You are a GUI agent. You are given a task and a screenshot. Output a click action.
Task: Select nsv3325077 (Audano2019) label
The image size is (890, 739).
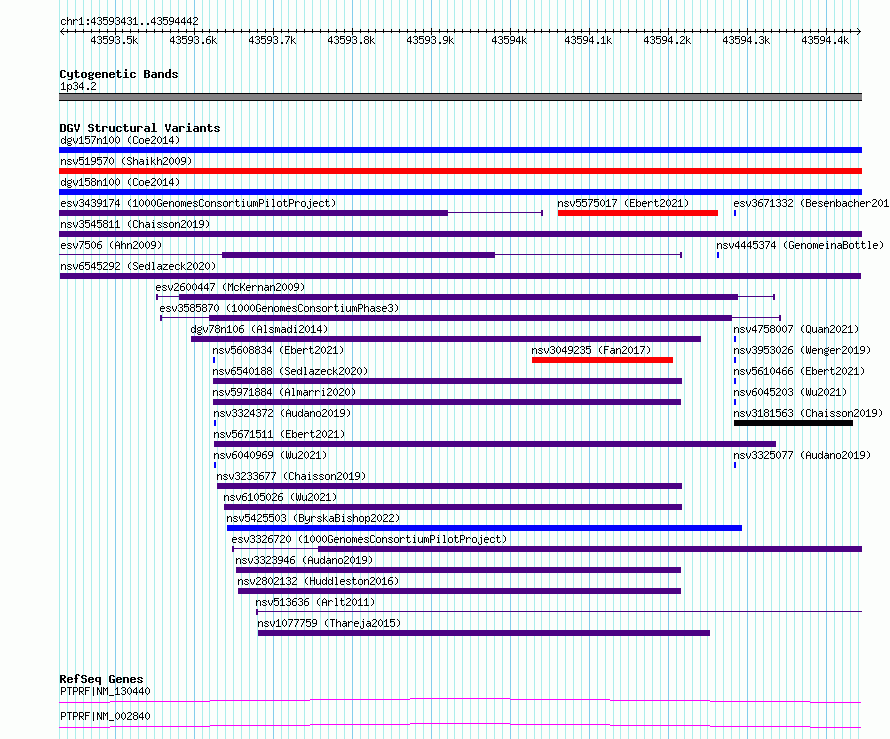(801, 455)
